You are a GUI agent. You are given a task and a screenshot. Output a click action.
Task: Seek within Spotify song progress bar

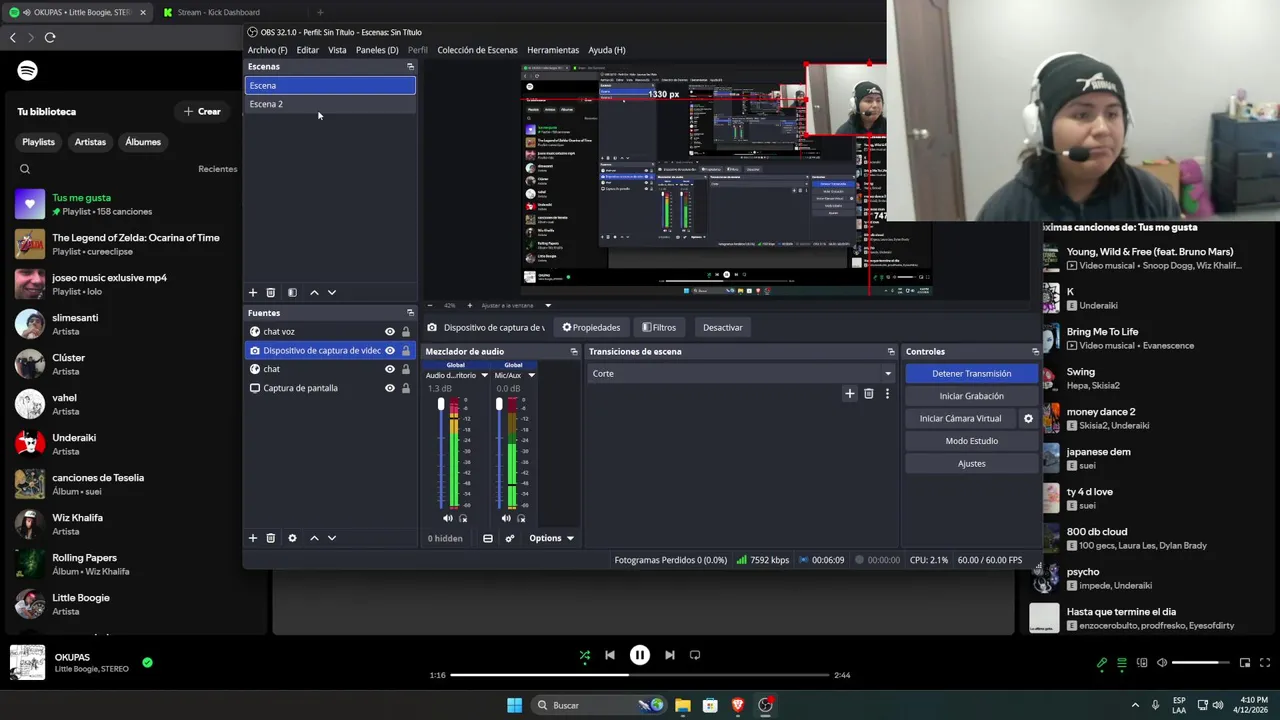click(640, 675)
